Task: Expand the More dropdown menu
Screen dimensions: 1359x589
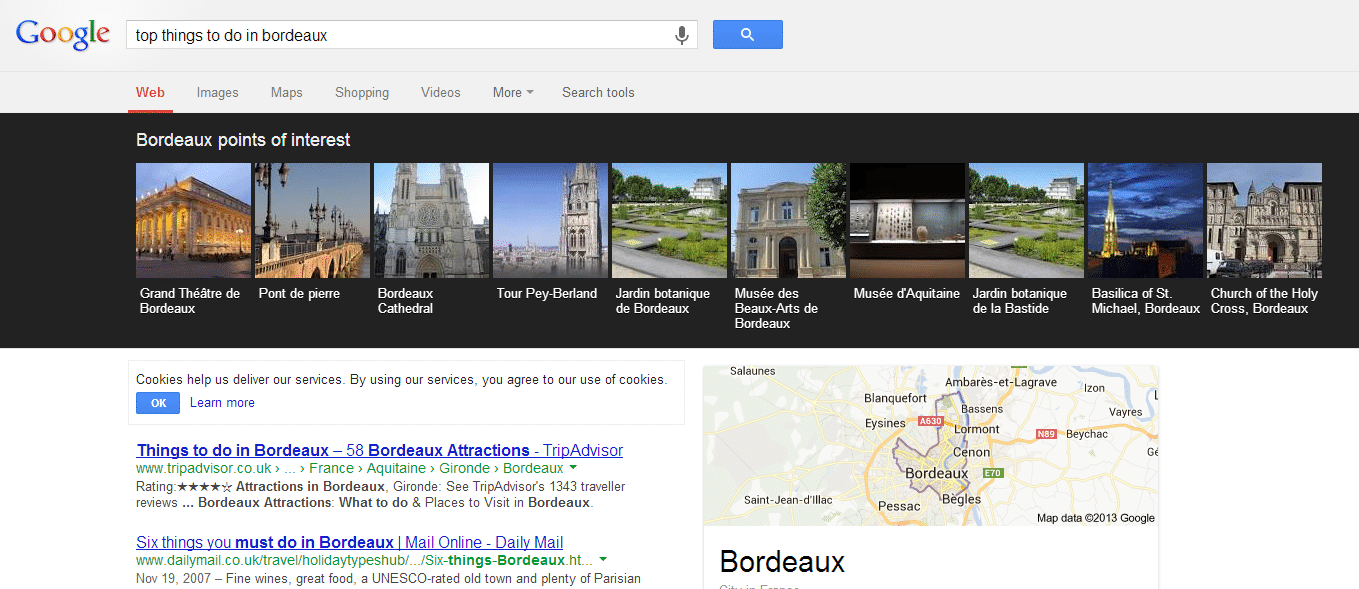Action: pyautogui.click(x=513, y=92)
